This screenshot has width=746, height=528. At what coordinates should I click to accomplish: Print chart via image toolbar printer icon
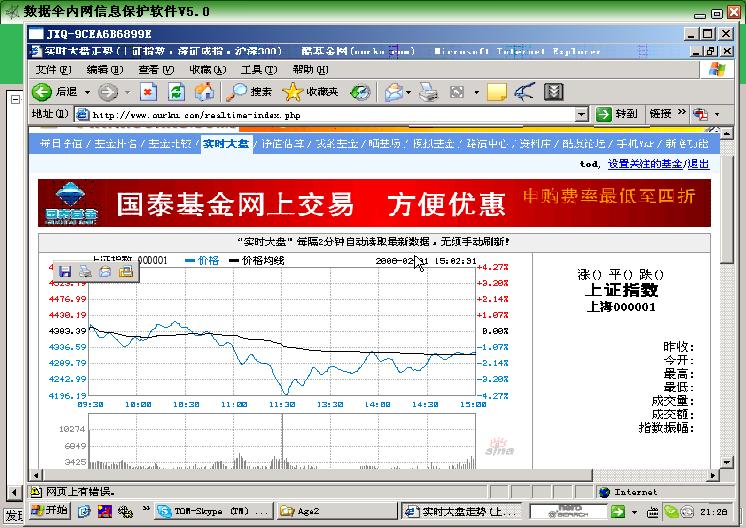click(x=85, y=271)
